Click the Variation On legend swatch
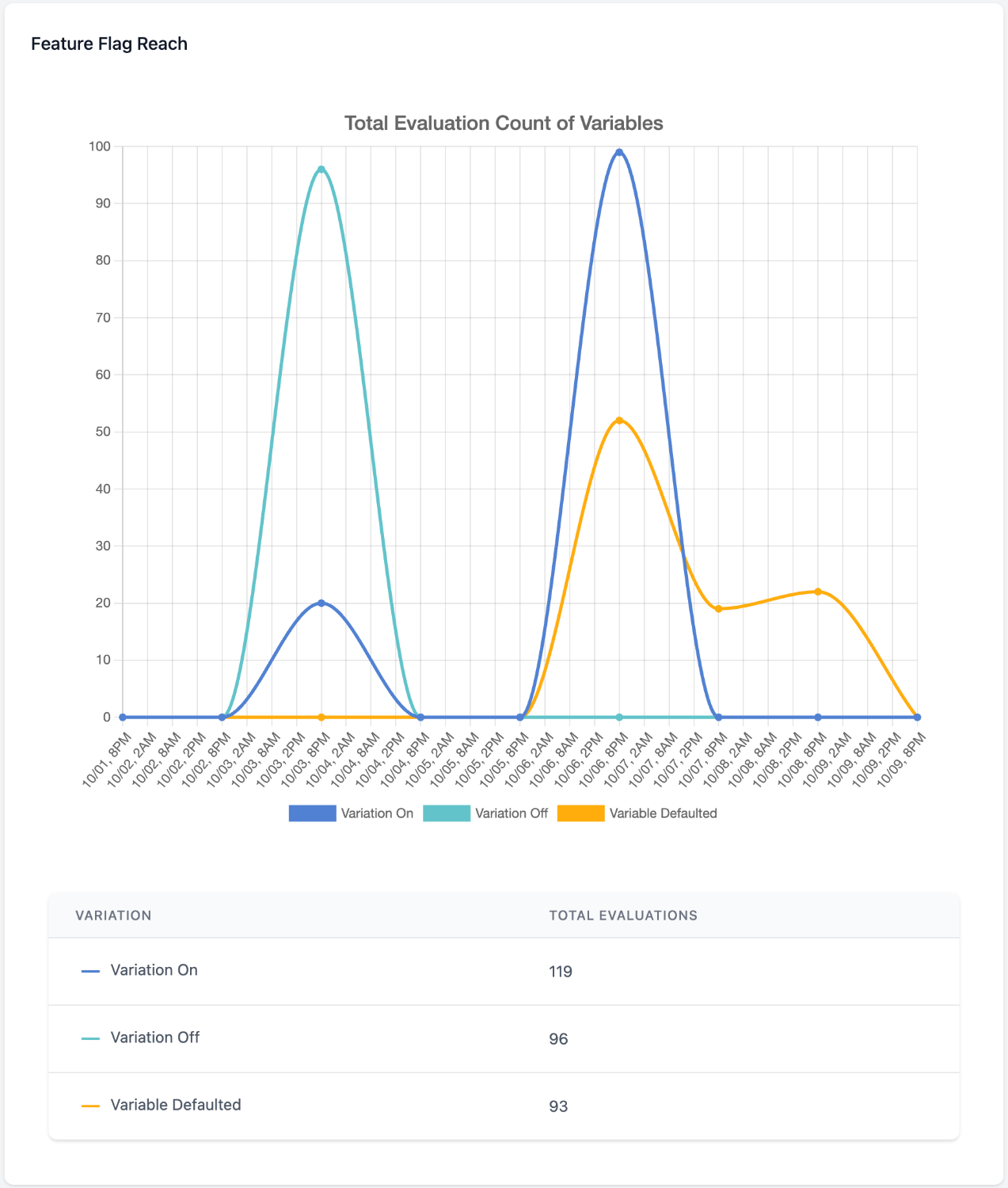This screenshot has height=1188, width=1008. pos(312,813)
